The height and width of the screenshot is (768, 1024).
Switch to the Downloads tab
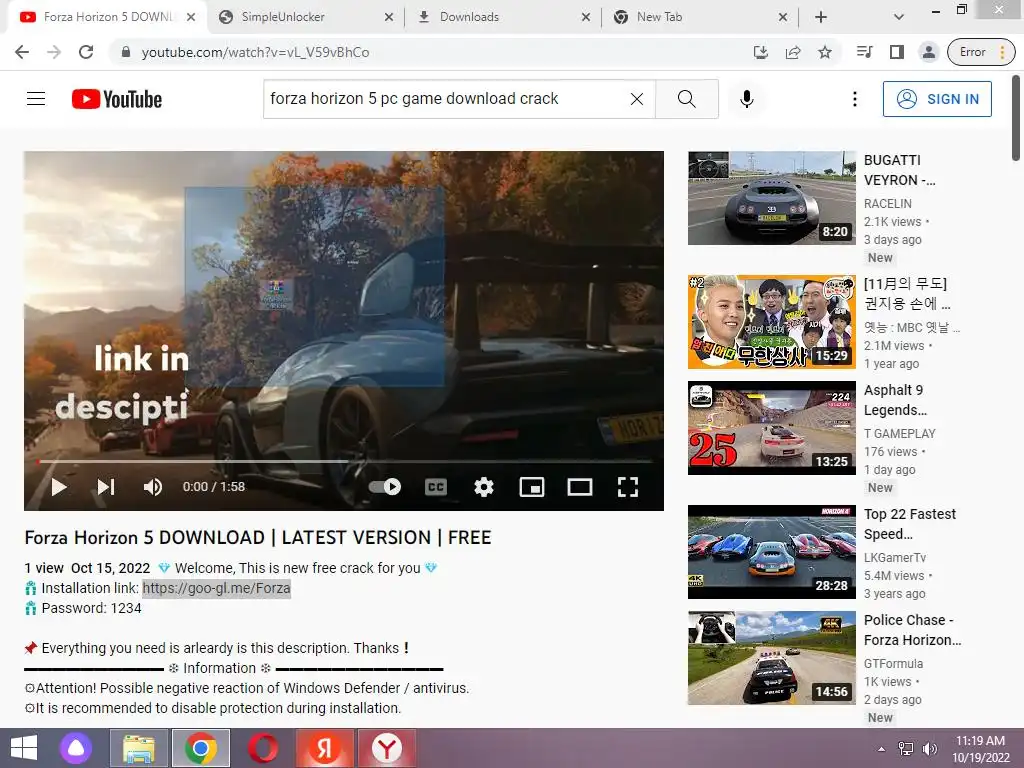tap(469, 17)
